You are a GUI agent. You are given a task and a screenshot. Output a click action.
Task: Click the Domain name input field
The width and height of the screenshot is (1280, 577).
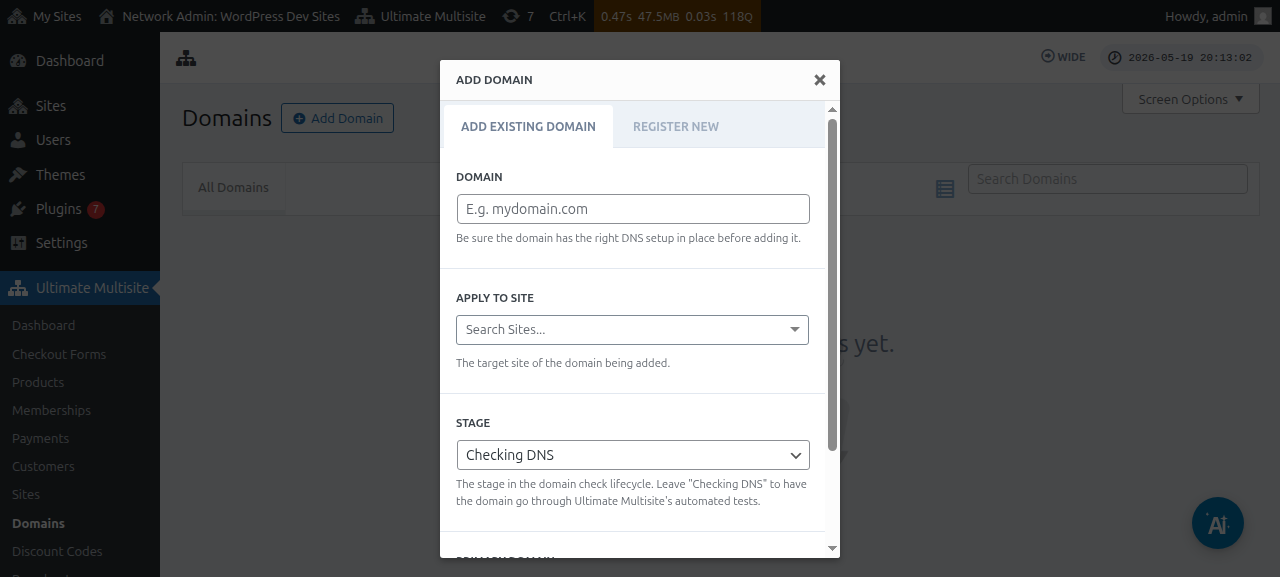point(633,209)
